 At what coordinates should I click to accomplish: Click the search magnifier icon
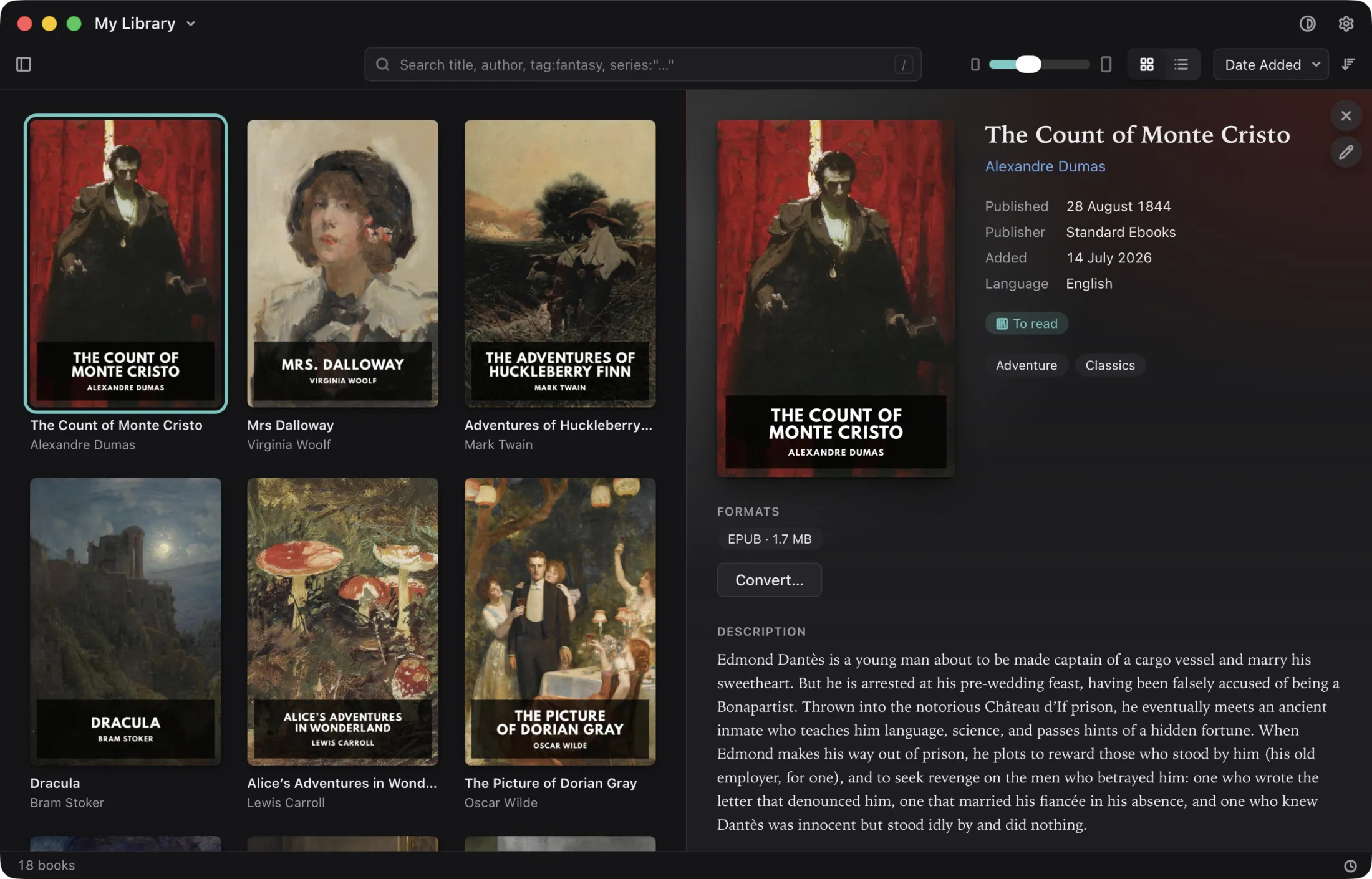point(382,64)
